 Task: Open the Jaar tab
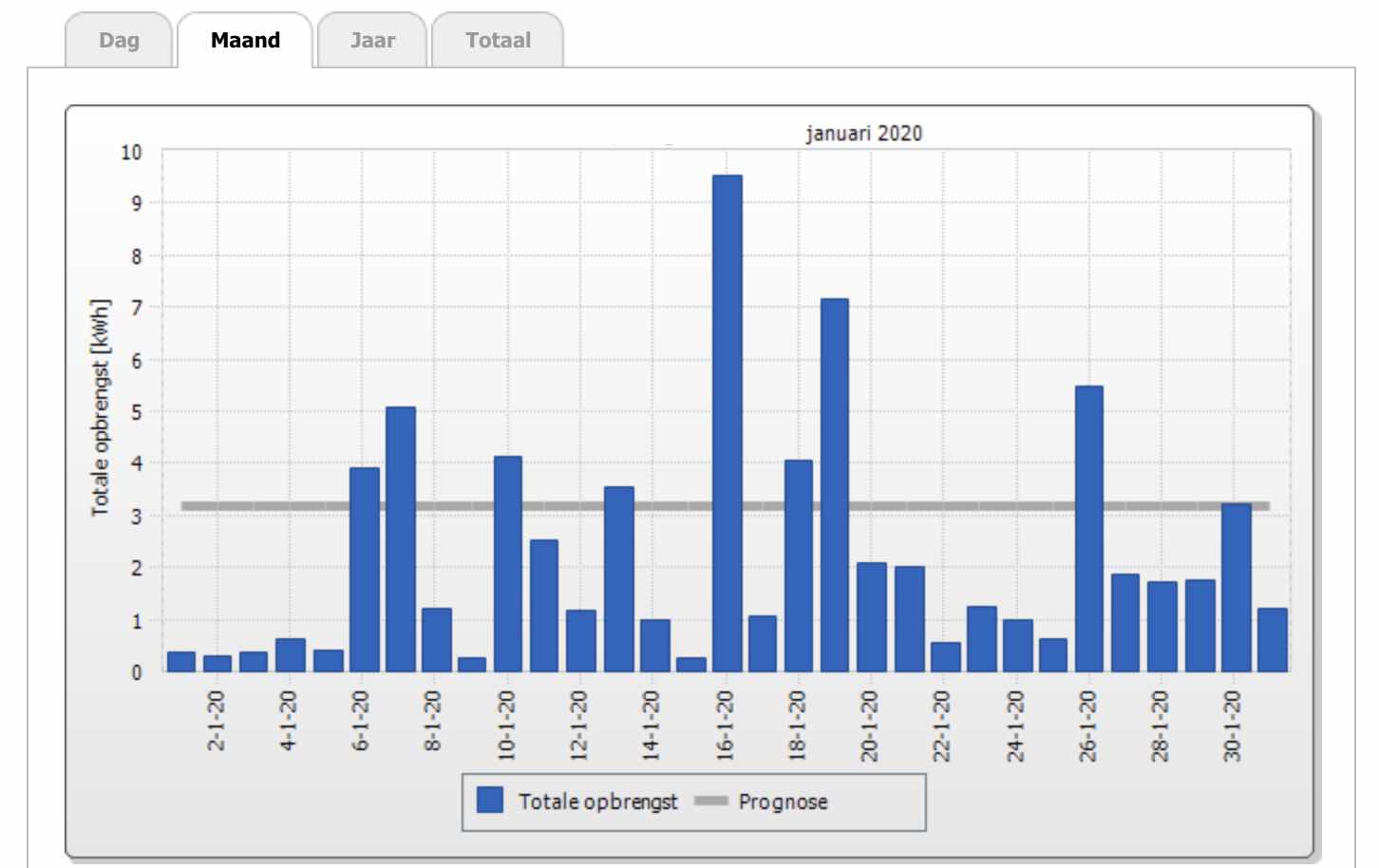372,41
